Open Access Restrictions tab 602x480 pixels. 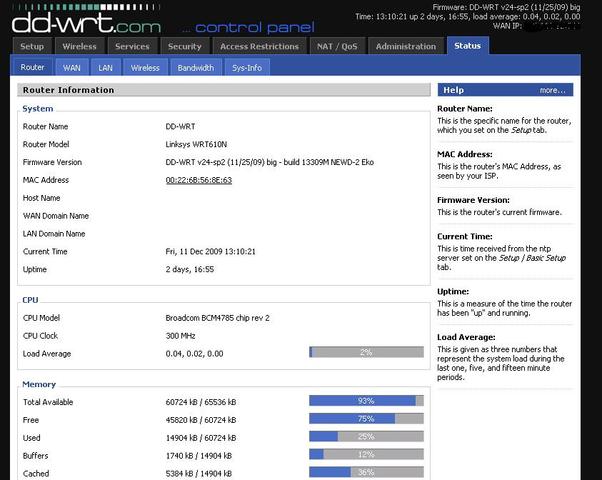259,46
